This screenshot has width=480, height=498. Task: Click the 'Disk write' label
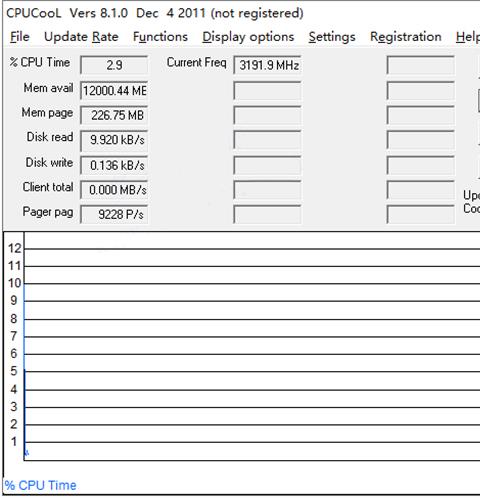[x=49, y=162]
